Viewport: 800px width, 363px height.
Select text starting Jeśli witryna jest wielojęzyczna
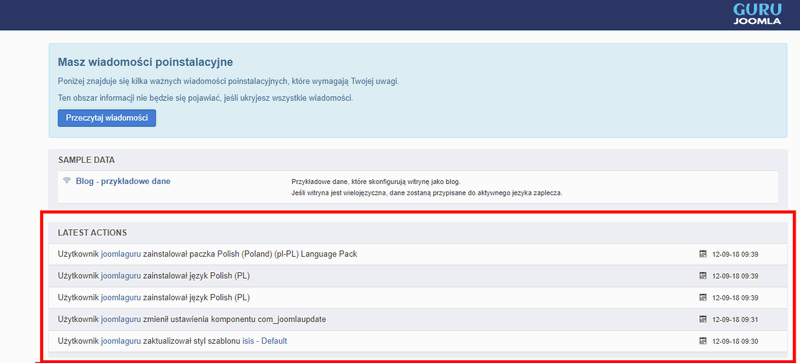coord(427,193)
